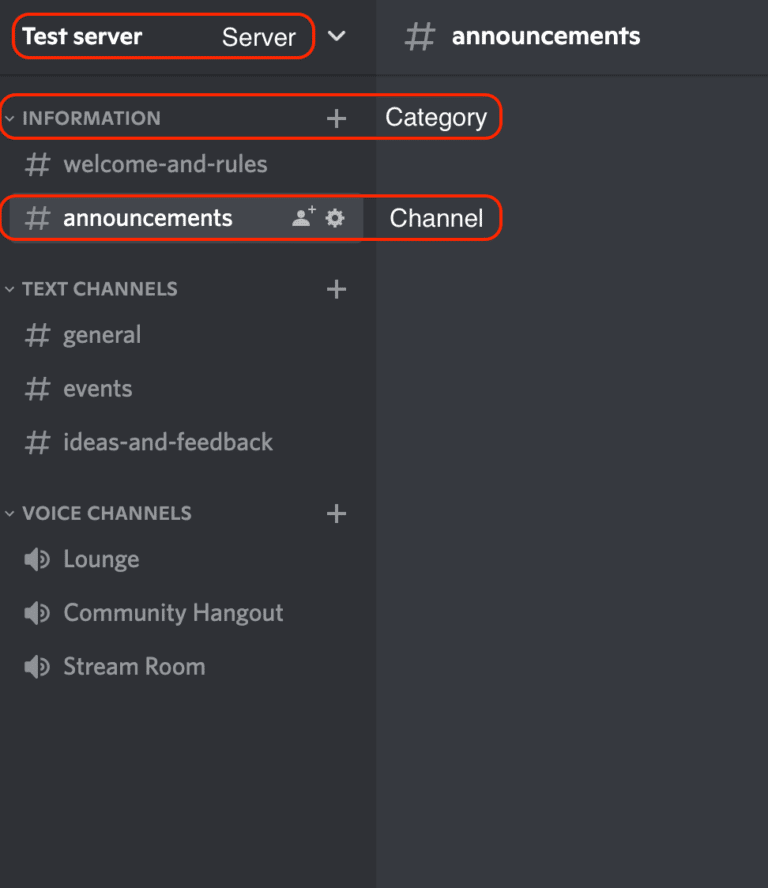Screen dimensions: 768x888
Task: Join the Stream Room voice channel
Action: (x=134, y=666)
